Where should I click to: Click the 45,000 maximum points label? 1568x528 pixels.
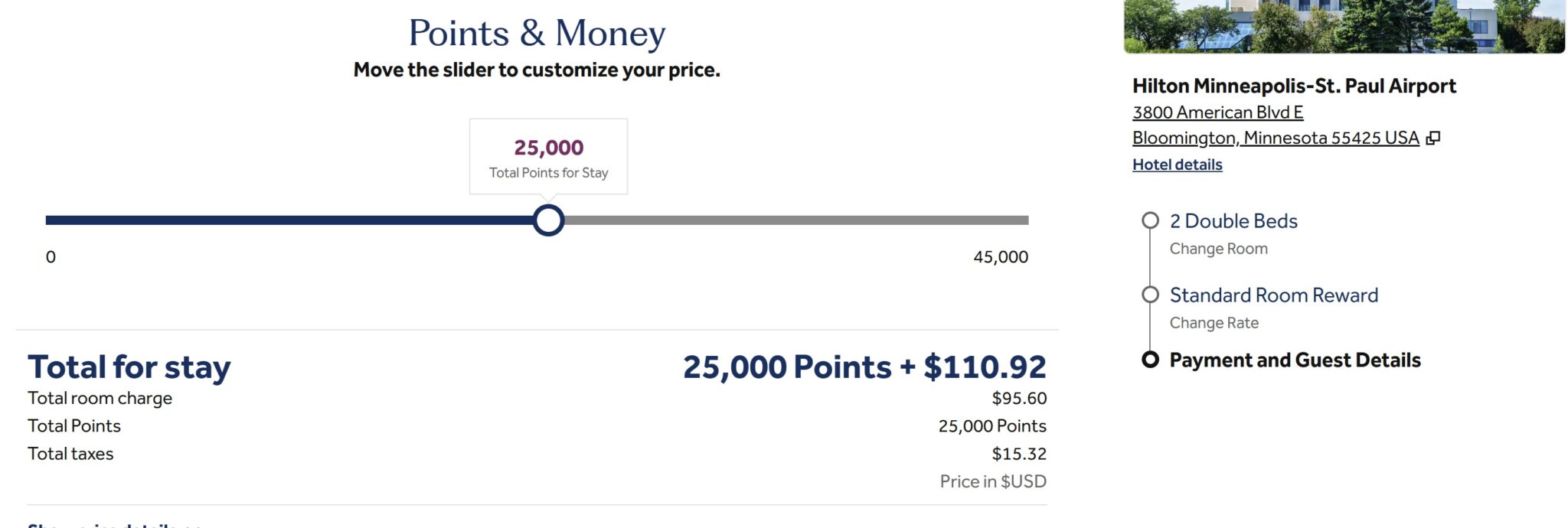point(1001,257)
